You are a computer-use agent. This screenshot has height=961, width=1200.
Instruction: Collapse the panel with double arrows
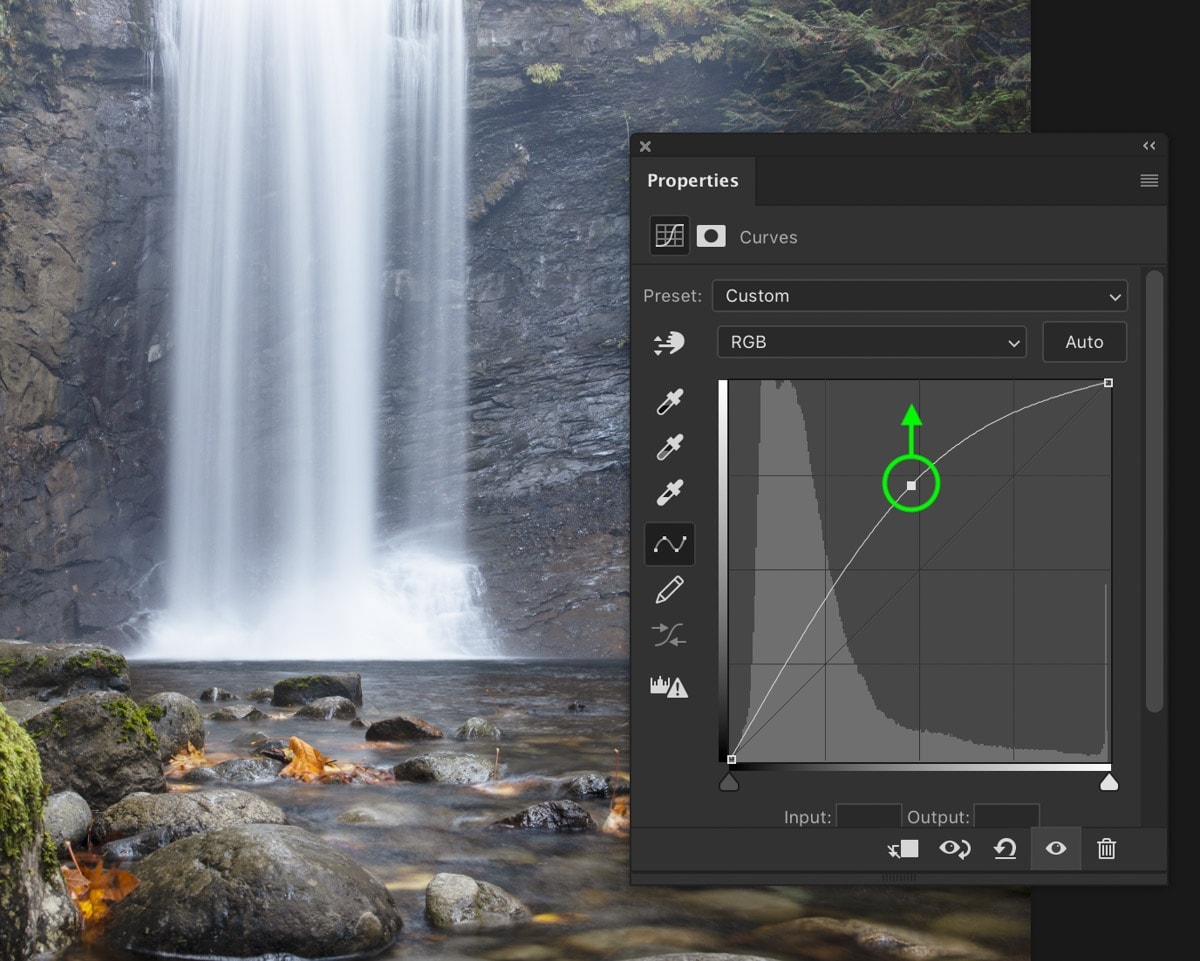(x=1149, y=146)
